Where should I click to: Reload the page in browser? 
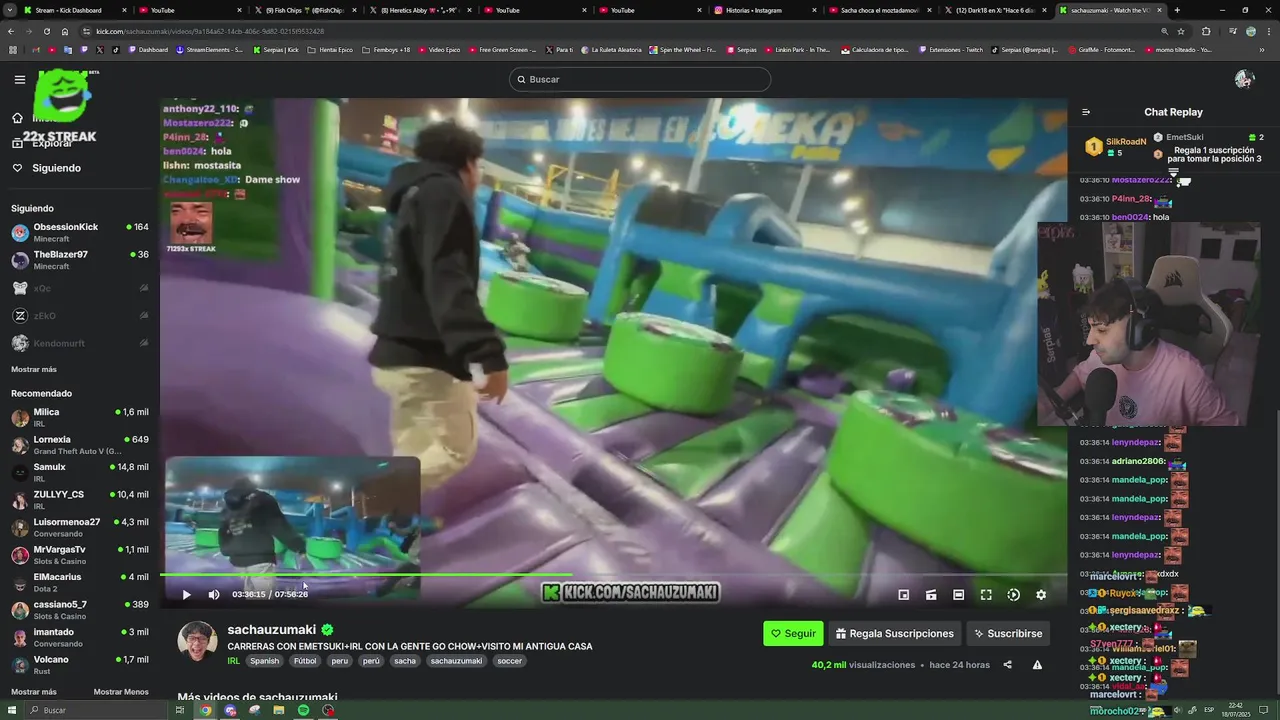[46, 31]
